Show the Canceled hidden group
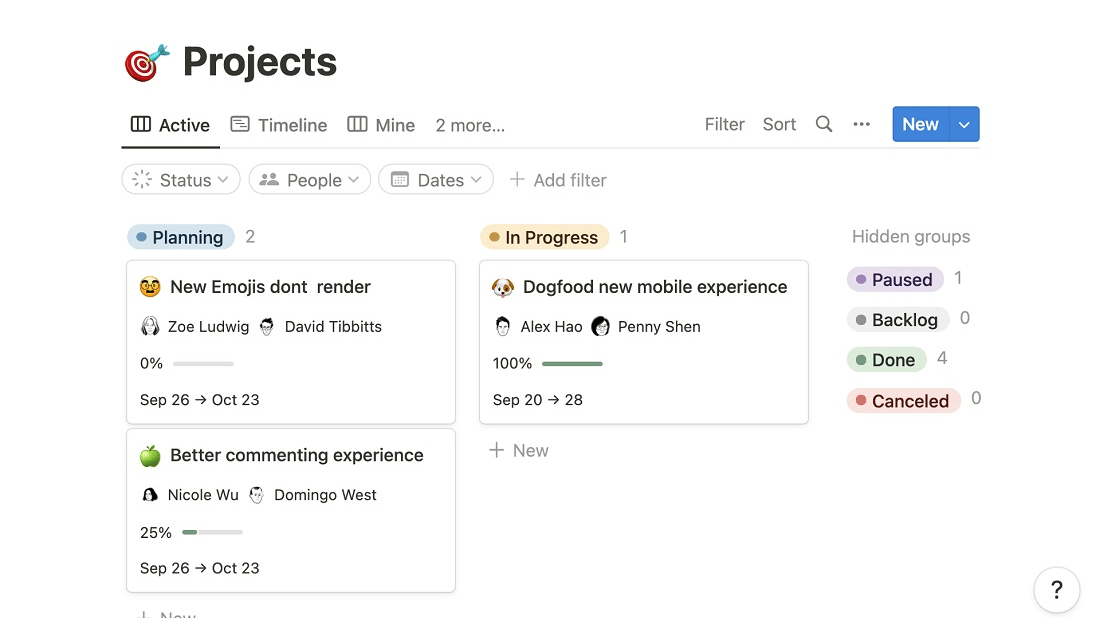 (x=903, y=400)
